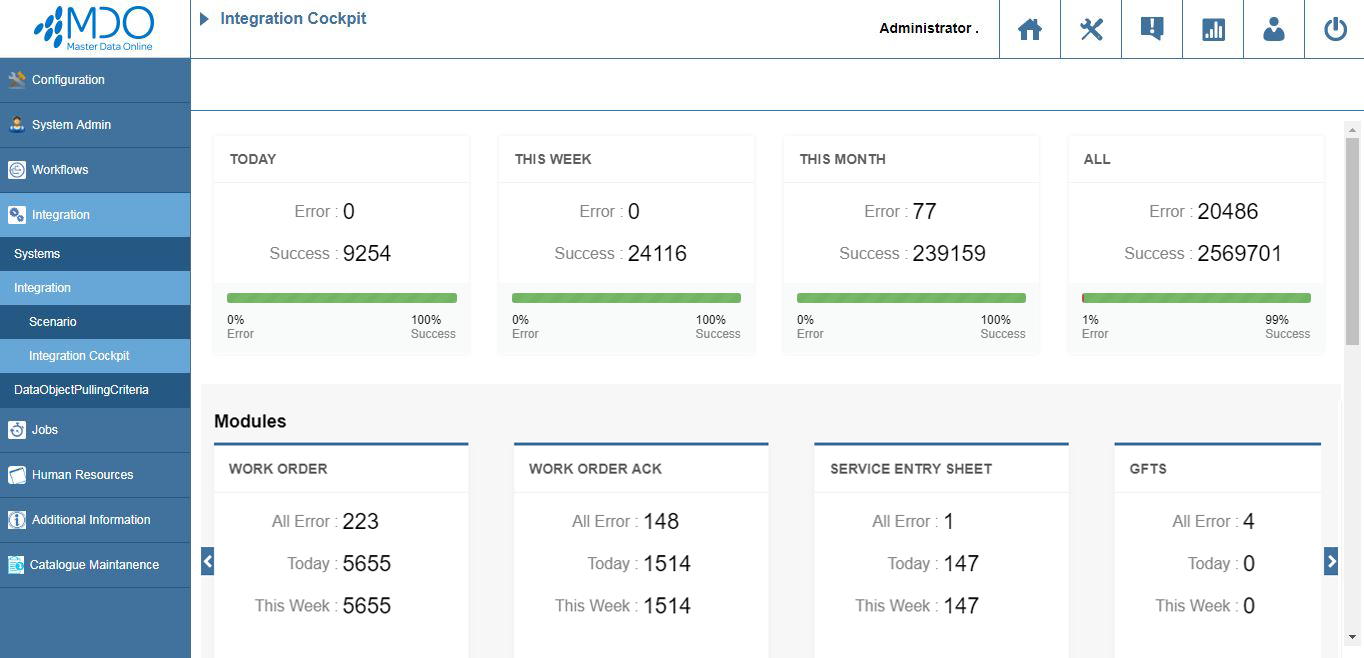Click the vertical scrollbar down arrow

tap(1353, 636)
